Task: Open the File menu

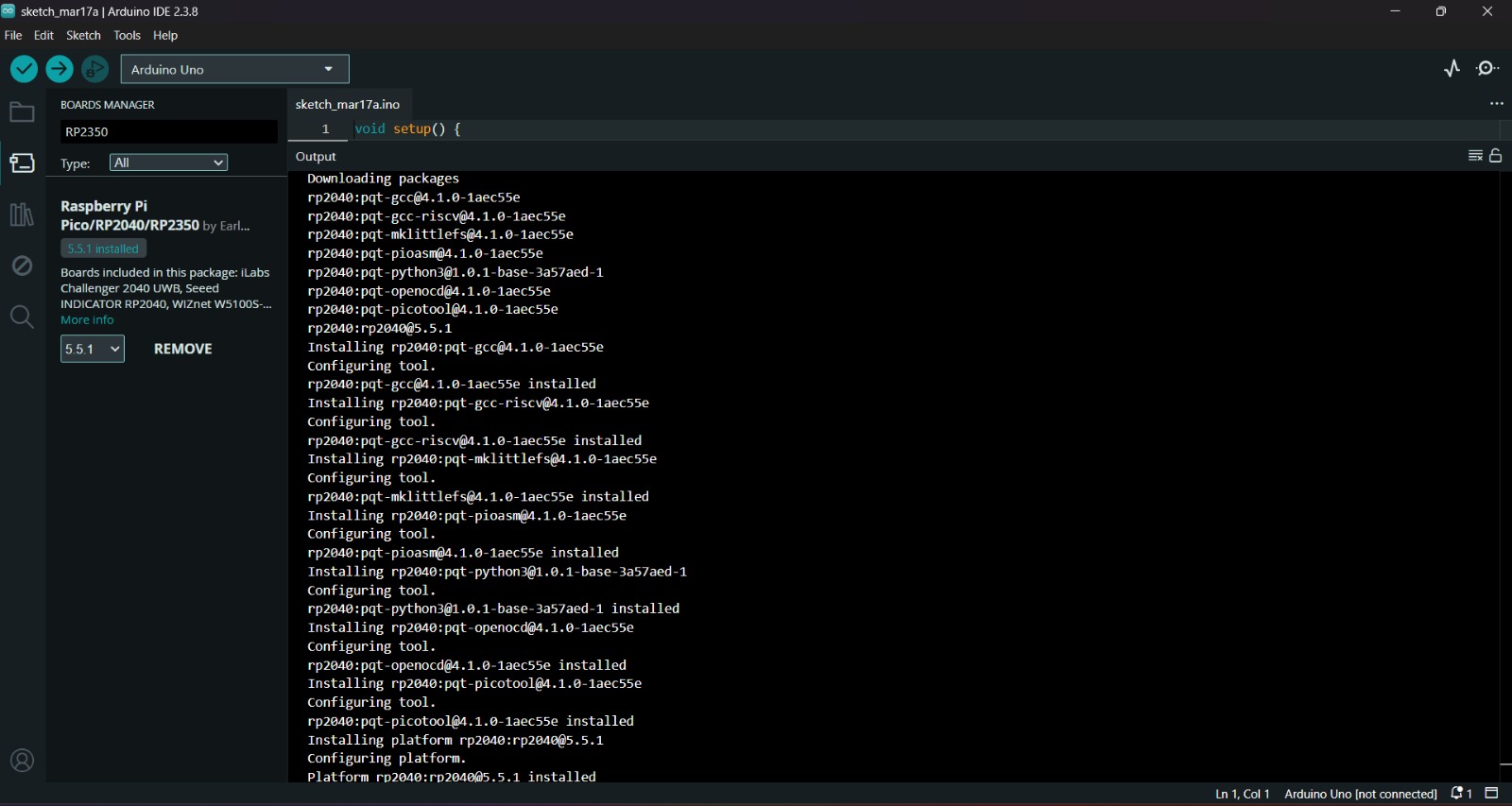Action: pos(13,35)
